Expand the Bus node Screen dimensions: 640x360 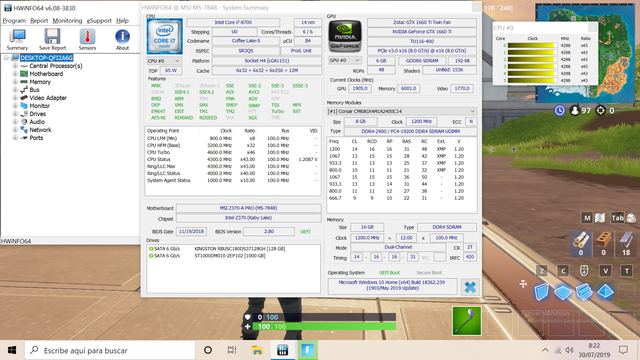(x=15, y=90)
